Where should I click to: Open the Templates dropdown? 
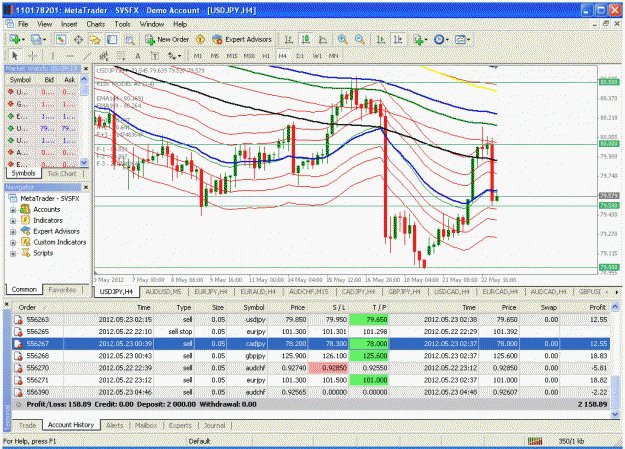click(x=462, y=39)
